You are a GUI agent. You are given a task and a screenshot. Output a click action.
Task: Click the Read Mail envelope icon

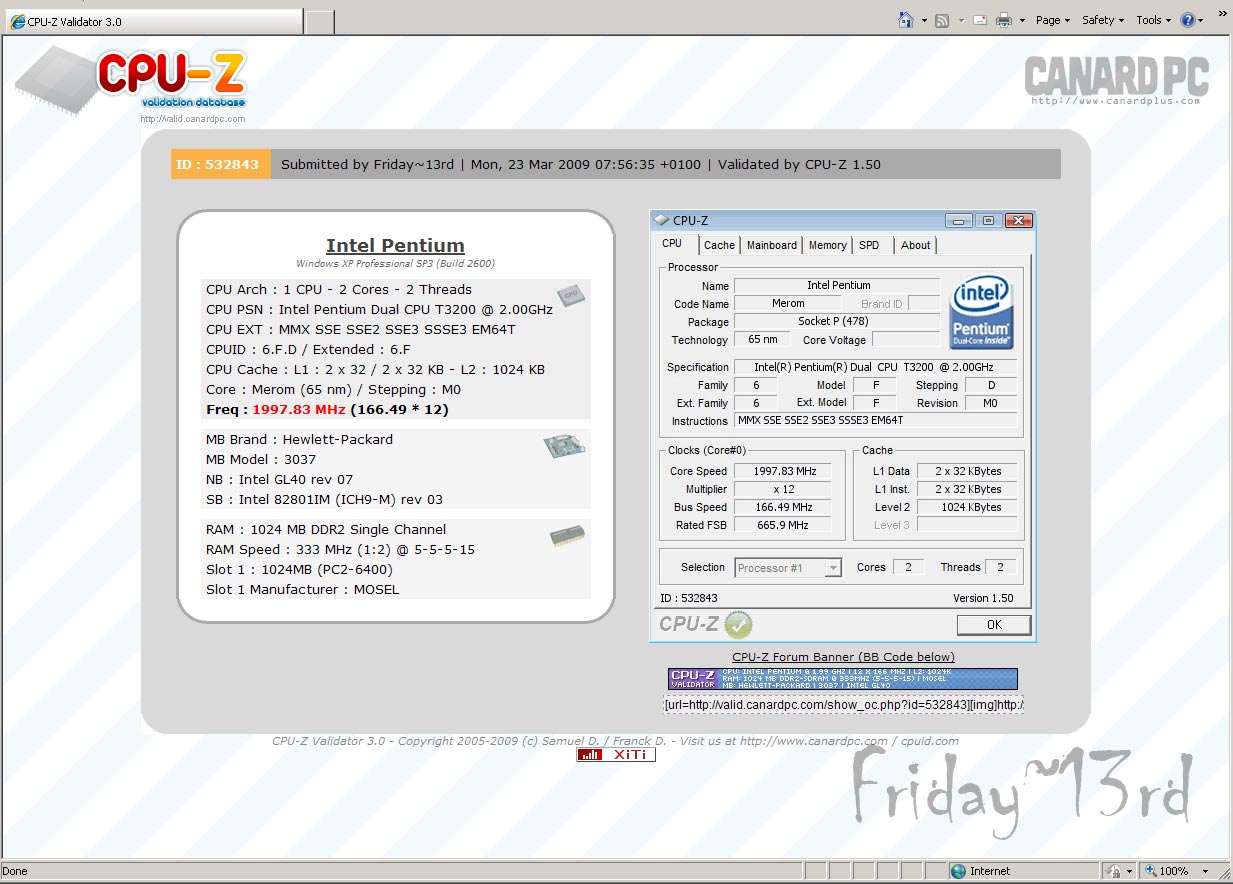coord(980,20)
